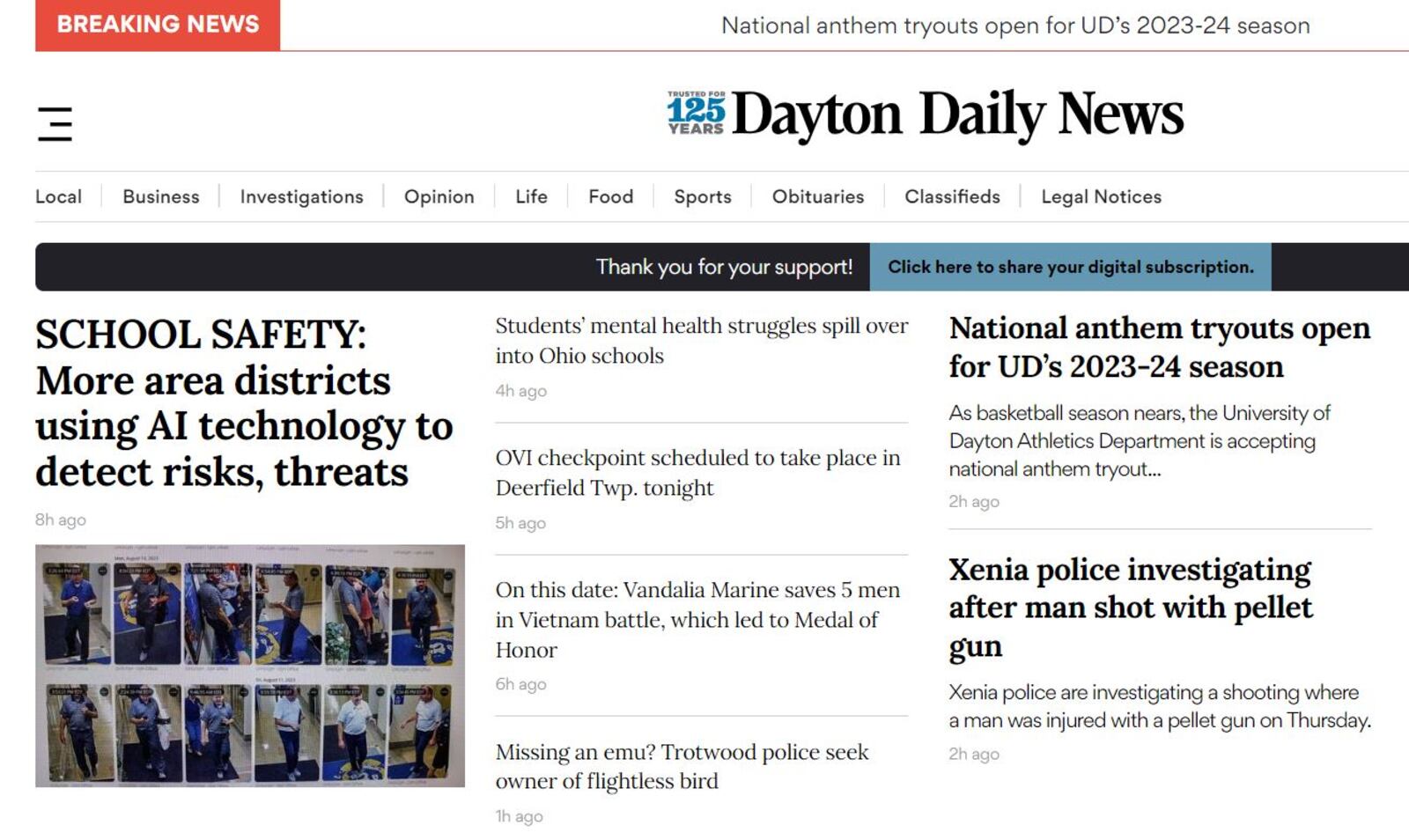This screenshot has width=1409, height=840.
Task: Click share your digital subscription button
Action: coord(1071,267)
